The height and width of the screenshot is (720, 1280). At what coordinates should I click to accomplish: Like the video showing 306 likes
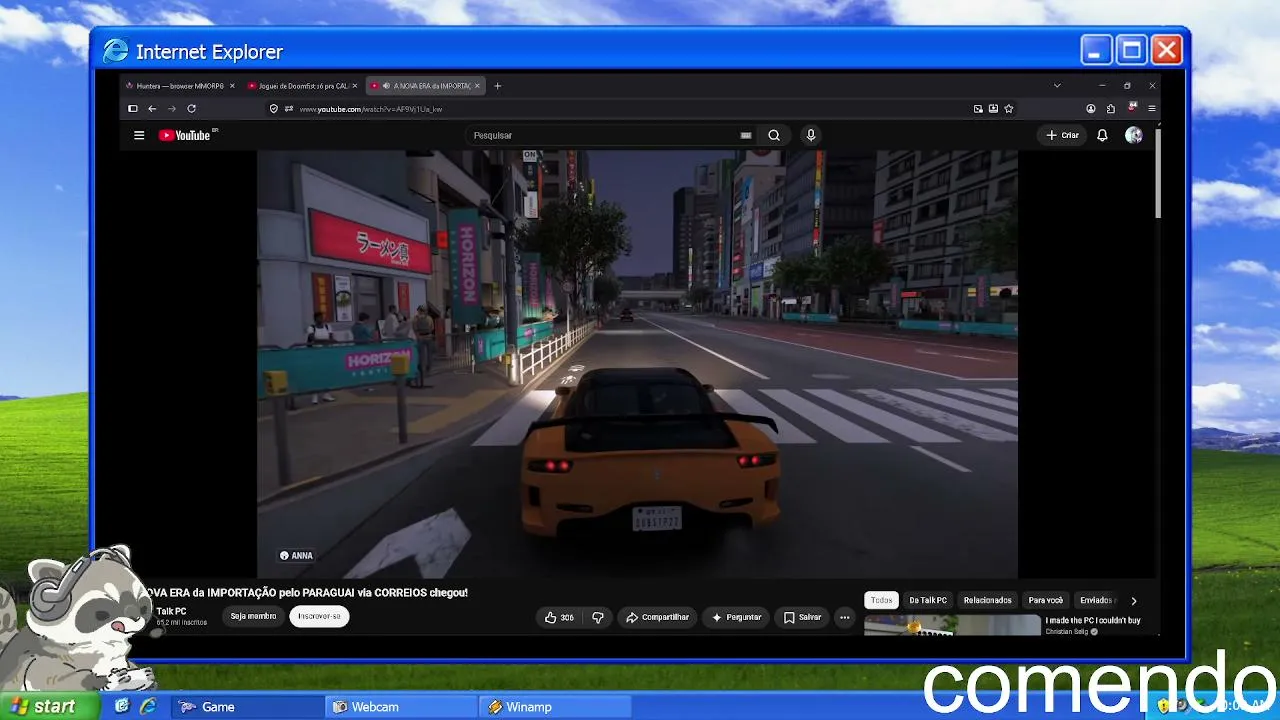(559, 617)
